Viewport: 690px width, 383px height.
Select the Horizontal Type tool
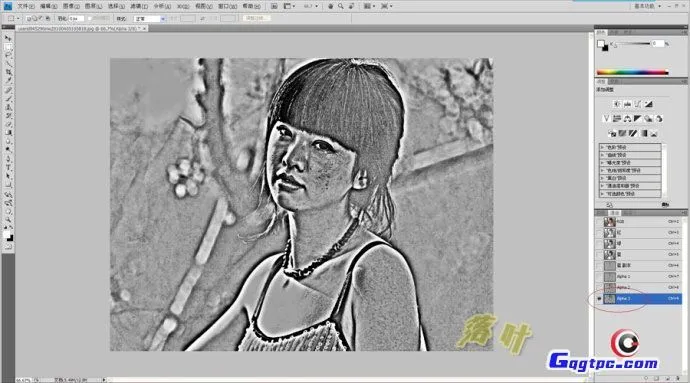pos(8,167)
